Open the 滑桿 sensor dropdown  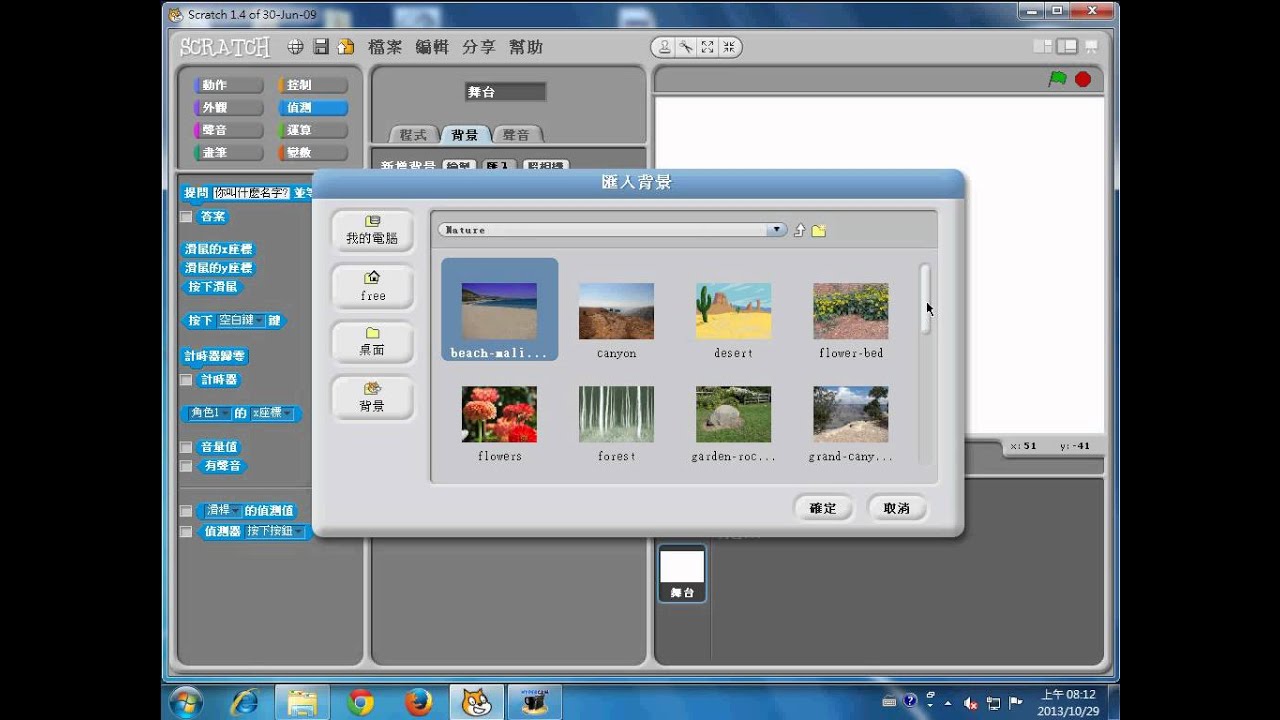coord(223,511)
